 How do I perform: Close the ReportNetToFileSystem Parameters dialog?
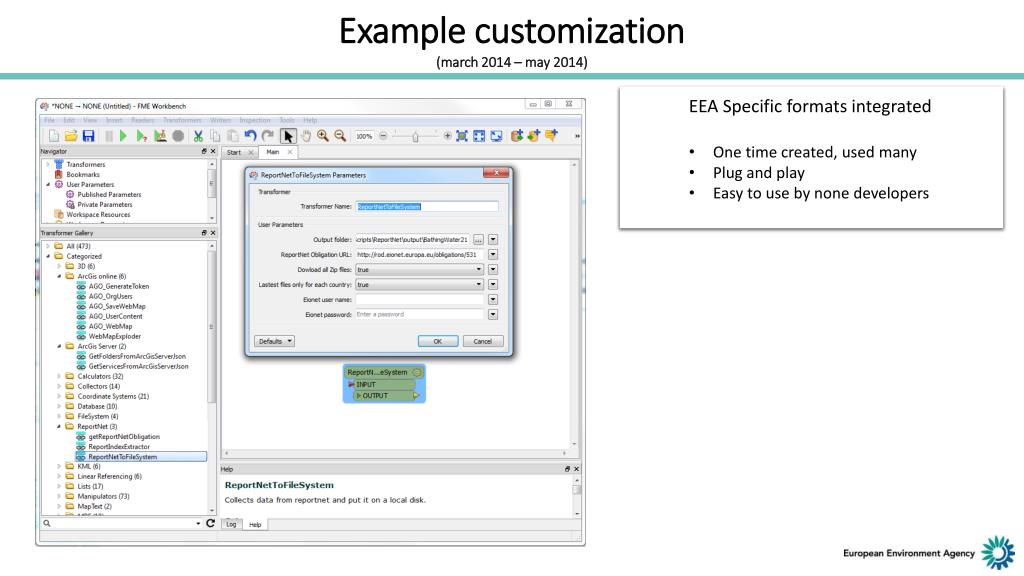[x=496, y=173]
